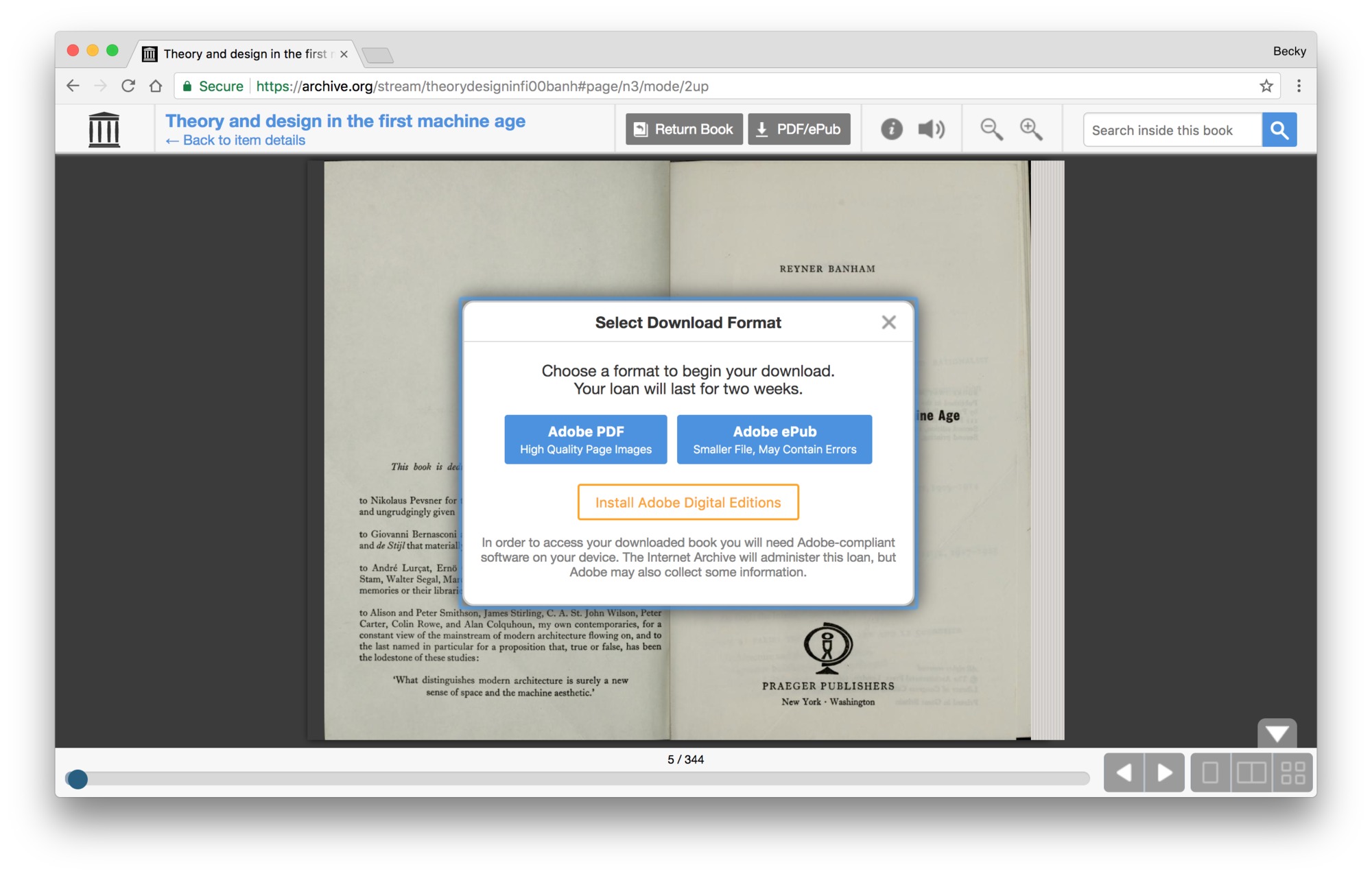Switch to two-page view
The height and width of the screenshot is (876, 1372).
(1251, 772)
